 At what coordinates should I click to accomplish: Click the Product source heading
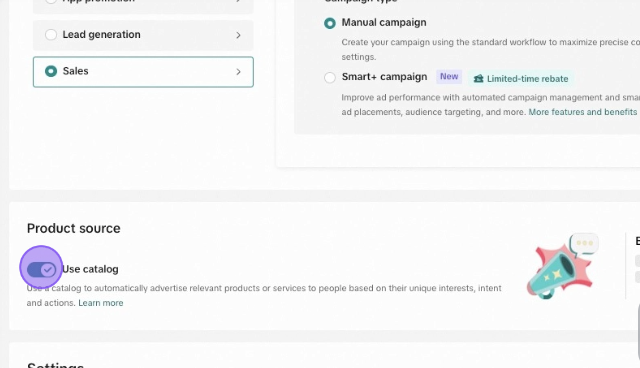click(x=73, y=228)
